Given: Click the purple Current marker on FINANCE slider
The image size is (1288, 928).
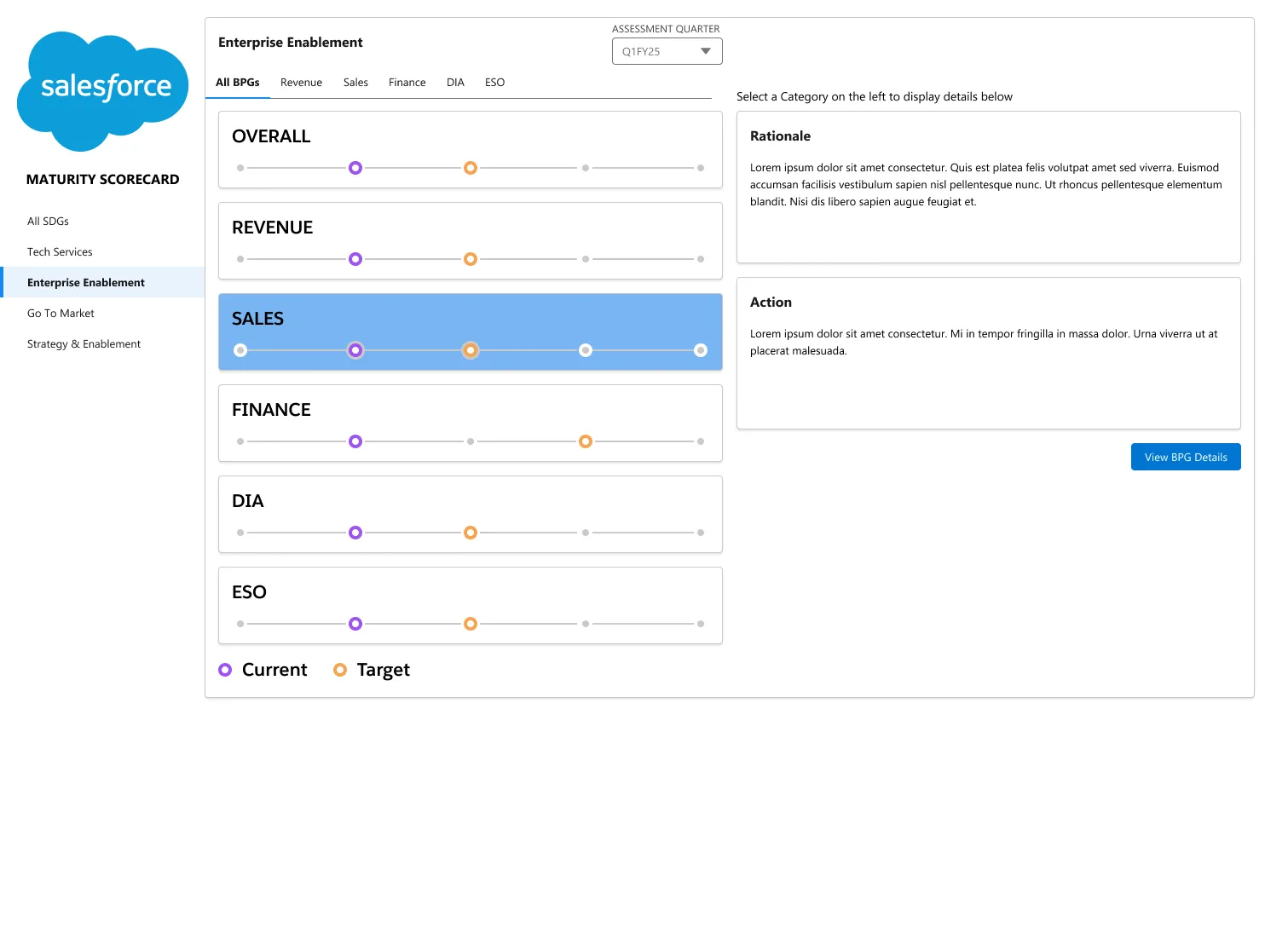Looking at the screenshot, I should pos(355,441).
